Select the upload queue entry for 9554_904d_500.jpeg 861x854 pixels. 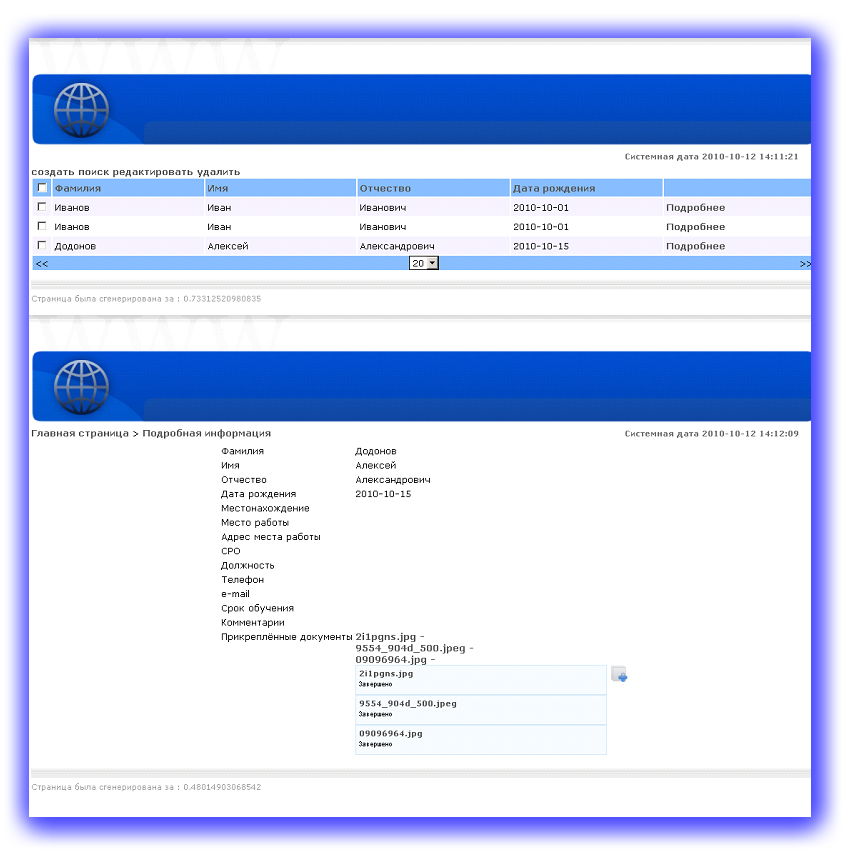coord(481,710)
